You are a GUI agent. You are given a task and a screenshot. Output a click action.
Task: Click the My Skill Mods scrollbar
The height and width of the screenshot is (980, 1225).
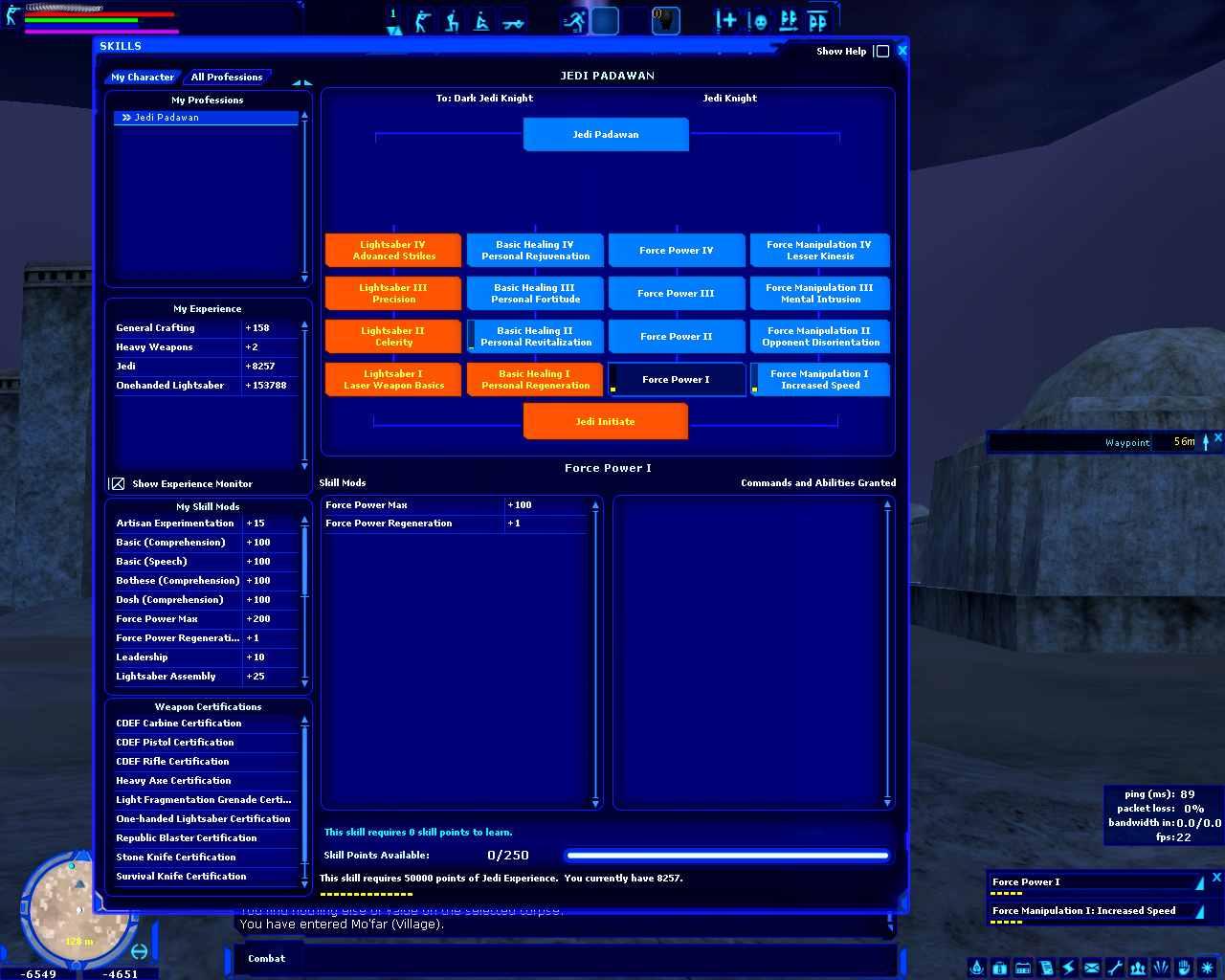click(305, 601)
